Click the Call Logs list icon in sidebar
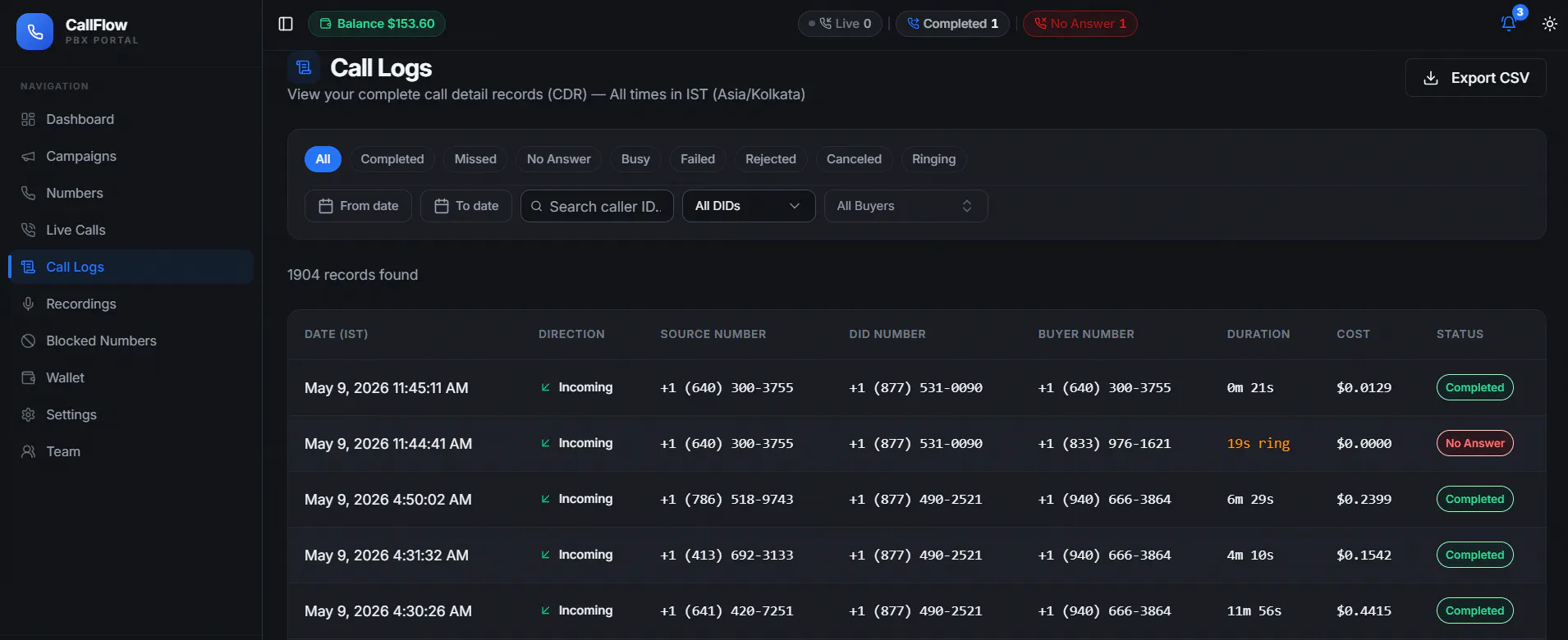 pyautogui.click(x=28, y=267)
